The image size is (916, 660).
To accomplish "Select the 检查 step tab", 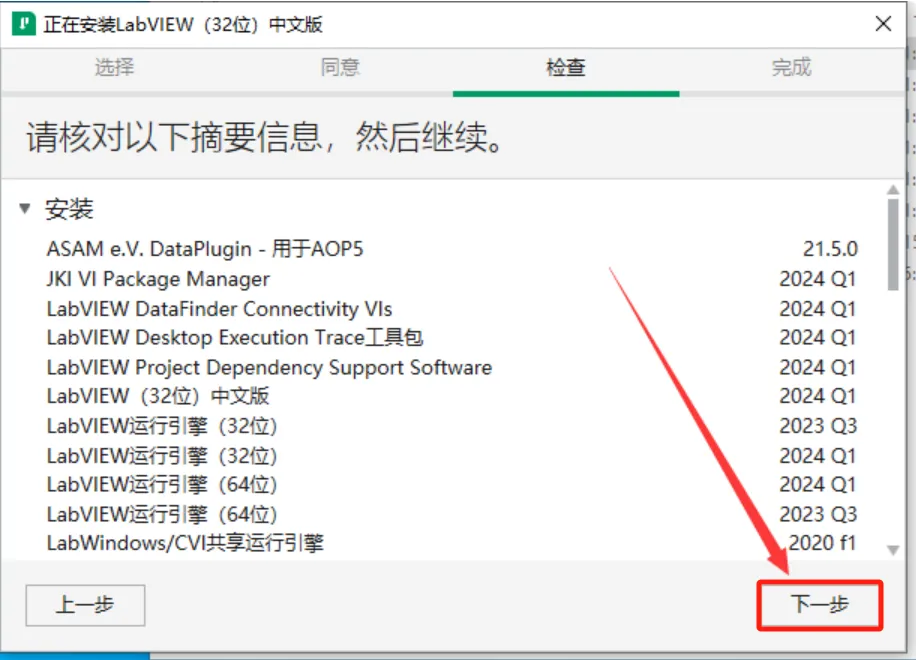I will [565, 67].
